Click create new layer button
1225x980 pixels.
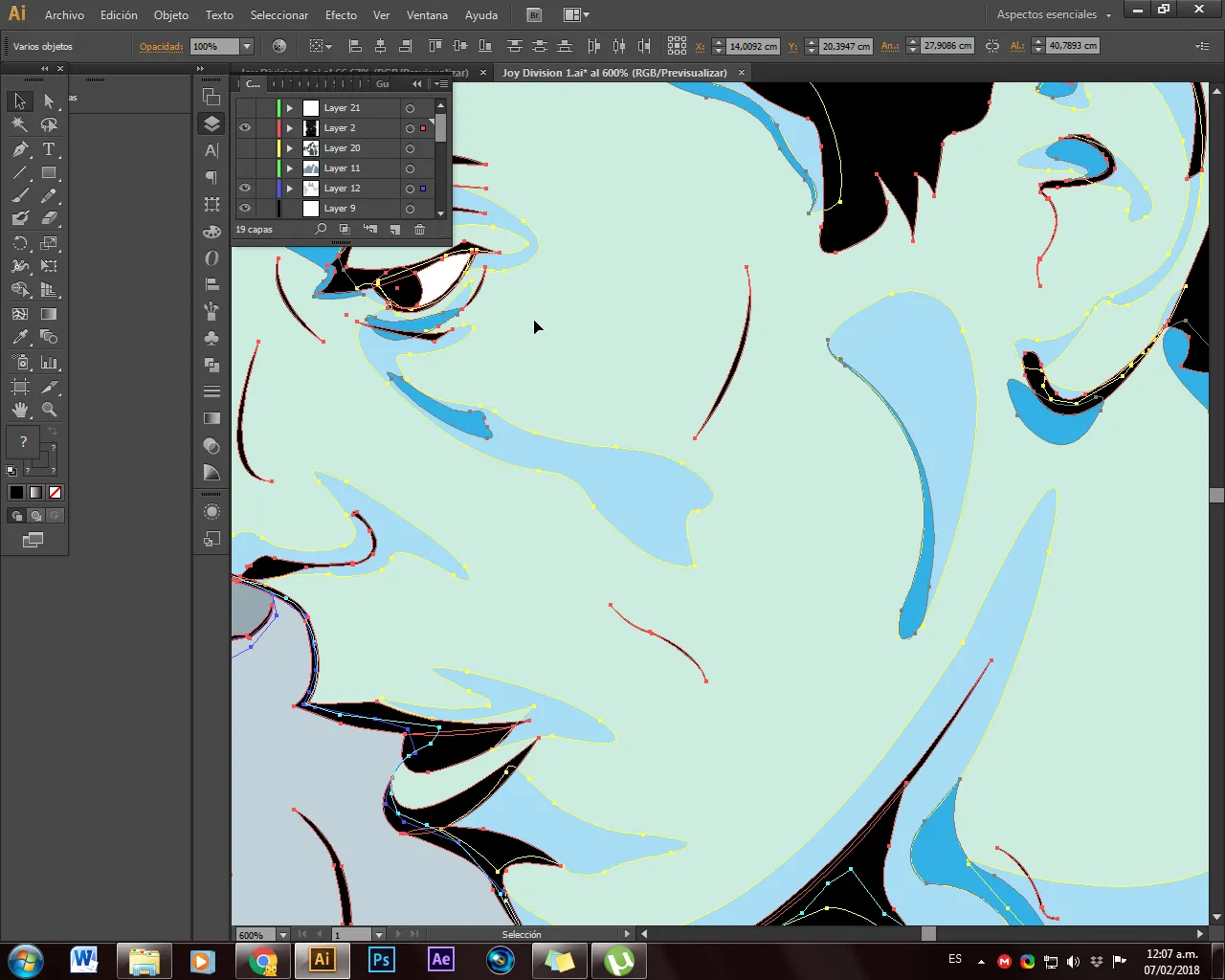coord(394,230)
